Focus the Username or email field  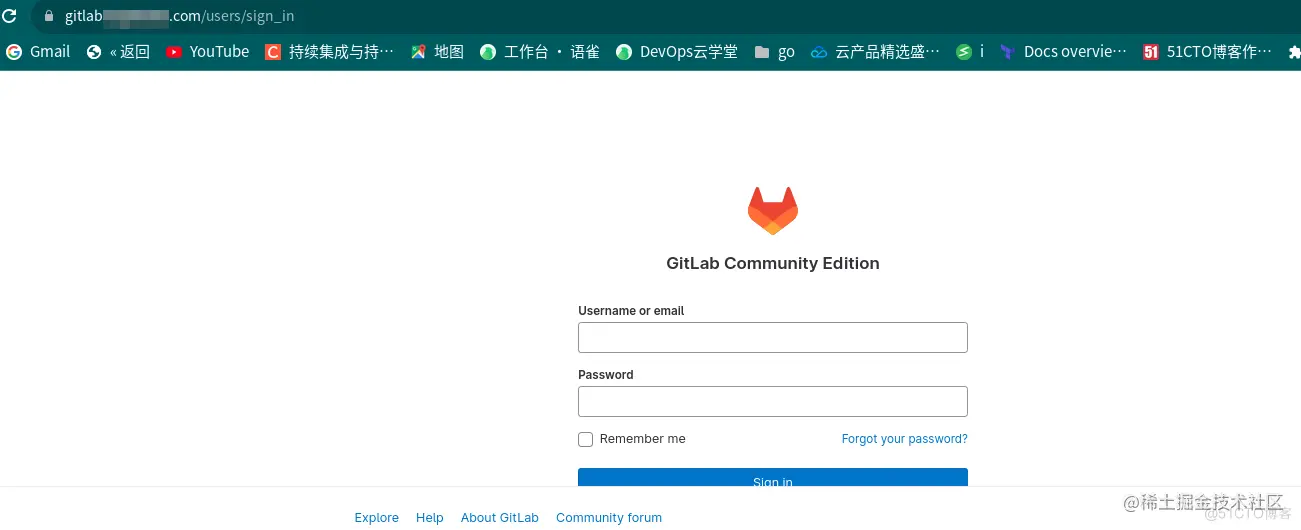[773, 338]
